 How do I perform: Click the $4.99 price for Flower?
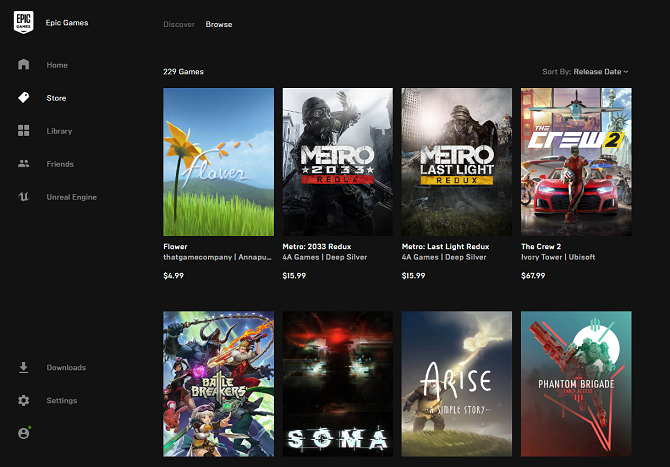(x=173, y=276)
